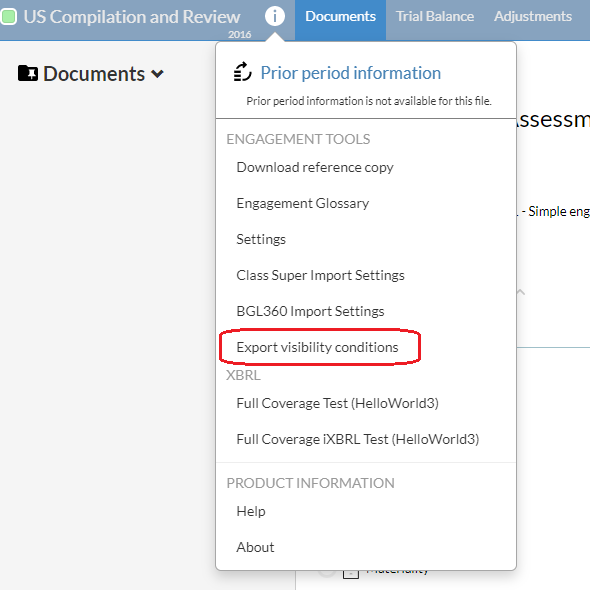Open the About menu item

tap(255, 547)
